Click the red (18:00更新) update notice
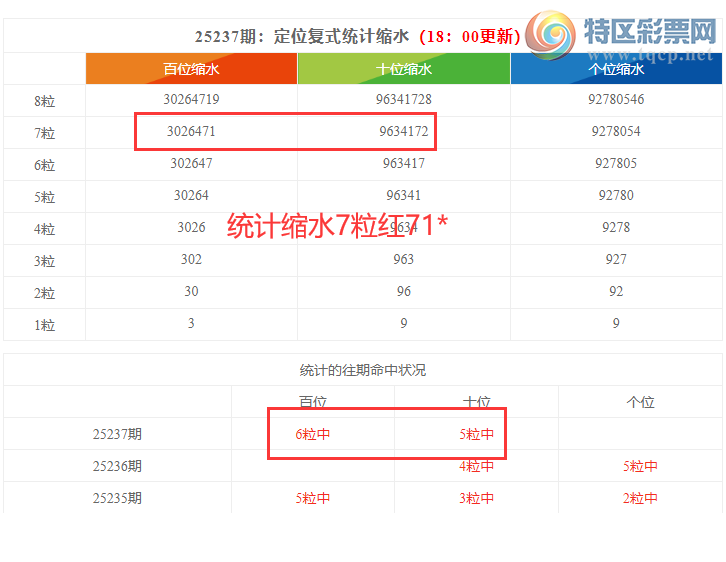This screenshot has width=726, height=562. (x=469, y=37)
